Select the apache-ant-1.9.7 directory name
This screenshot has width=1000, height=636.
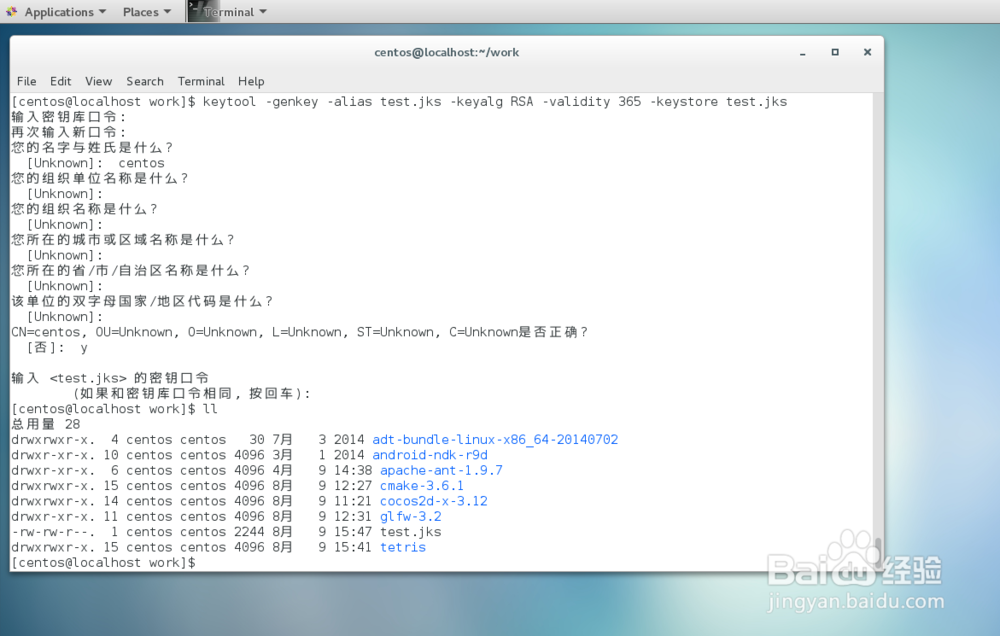(440, 470)
